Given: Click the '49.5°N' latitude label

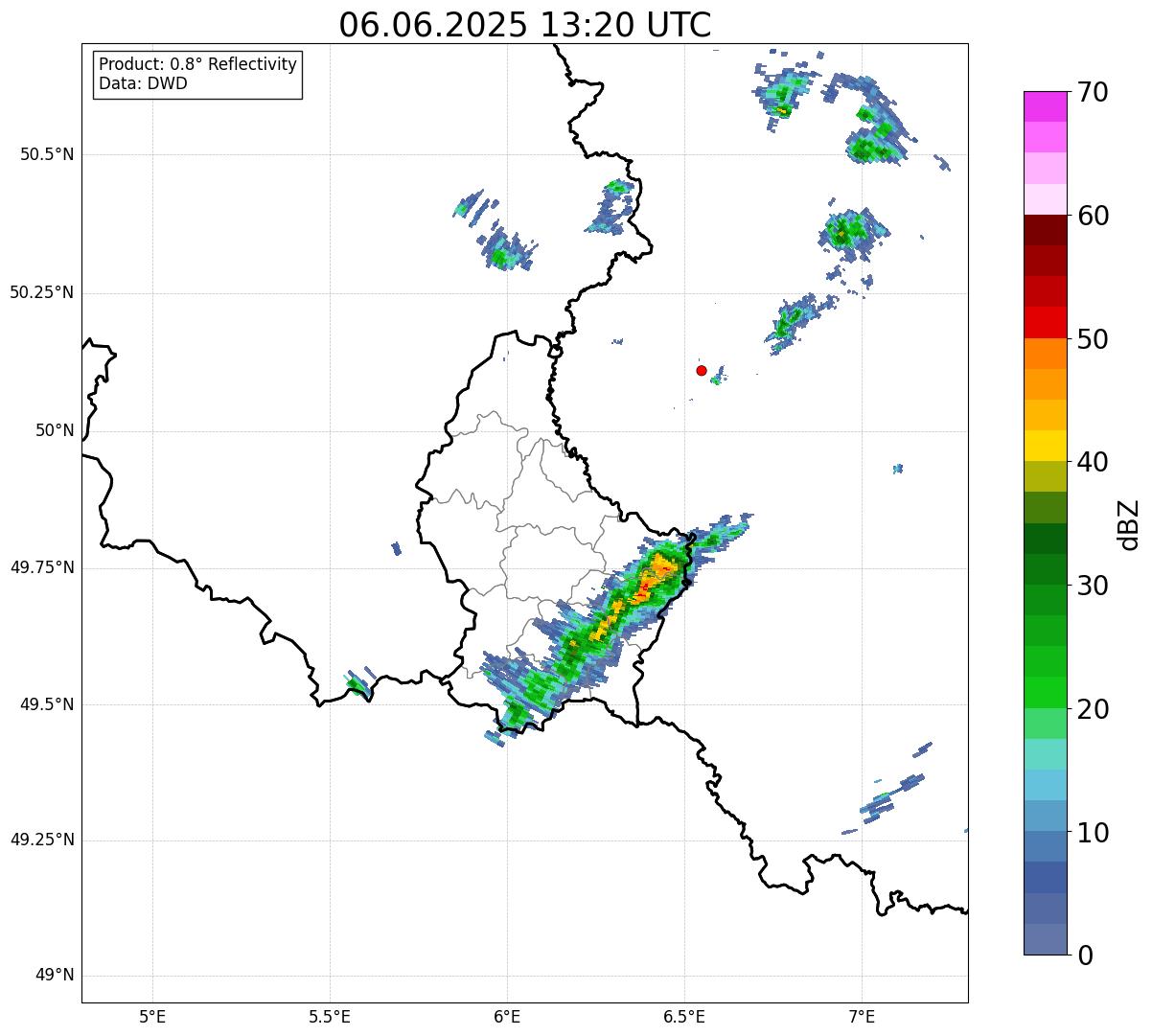Looking at the screenshot, I should pos(46,704).
